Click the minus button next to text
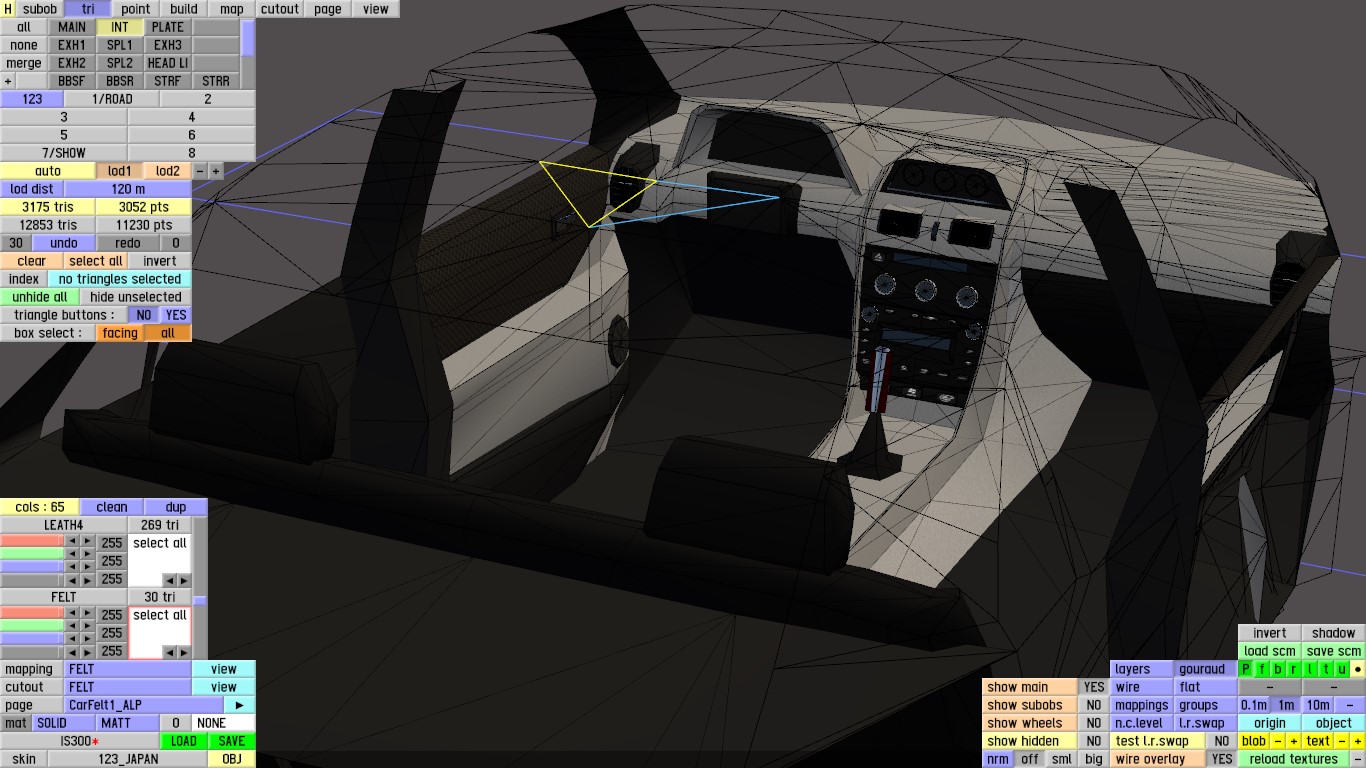The width and height of the screenshot is (1366, 768). click(x=1342, y=741)
